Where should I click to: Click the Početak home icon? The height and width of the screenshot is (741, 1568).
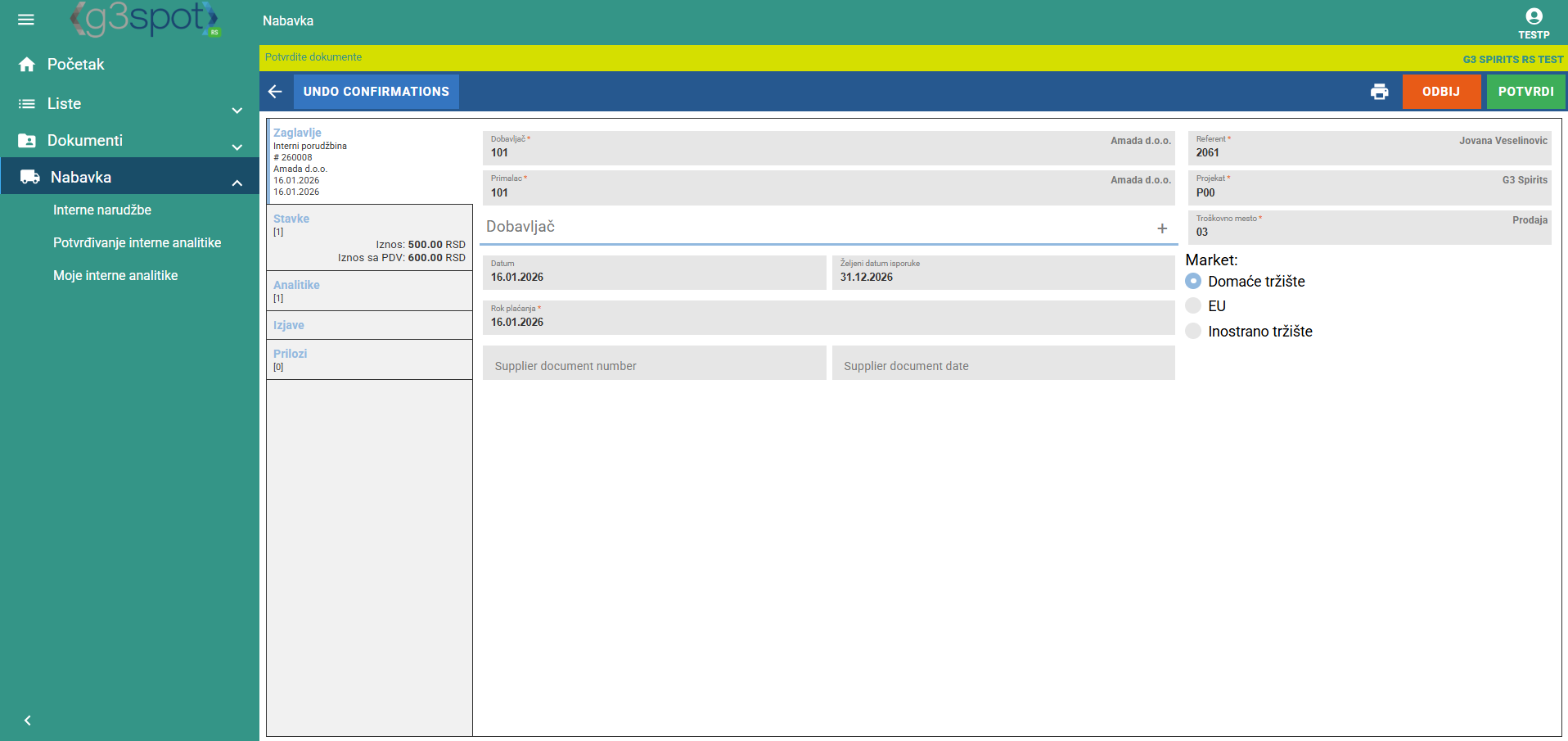coord(27,65)
